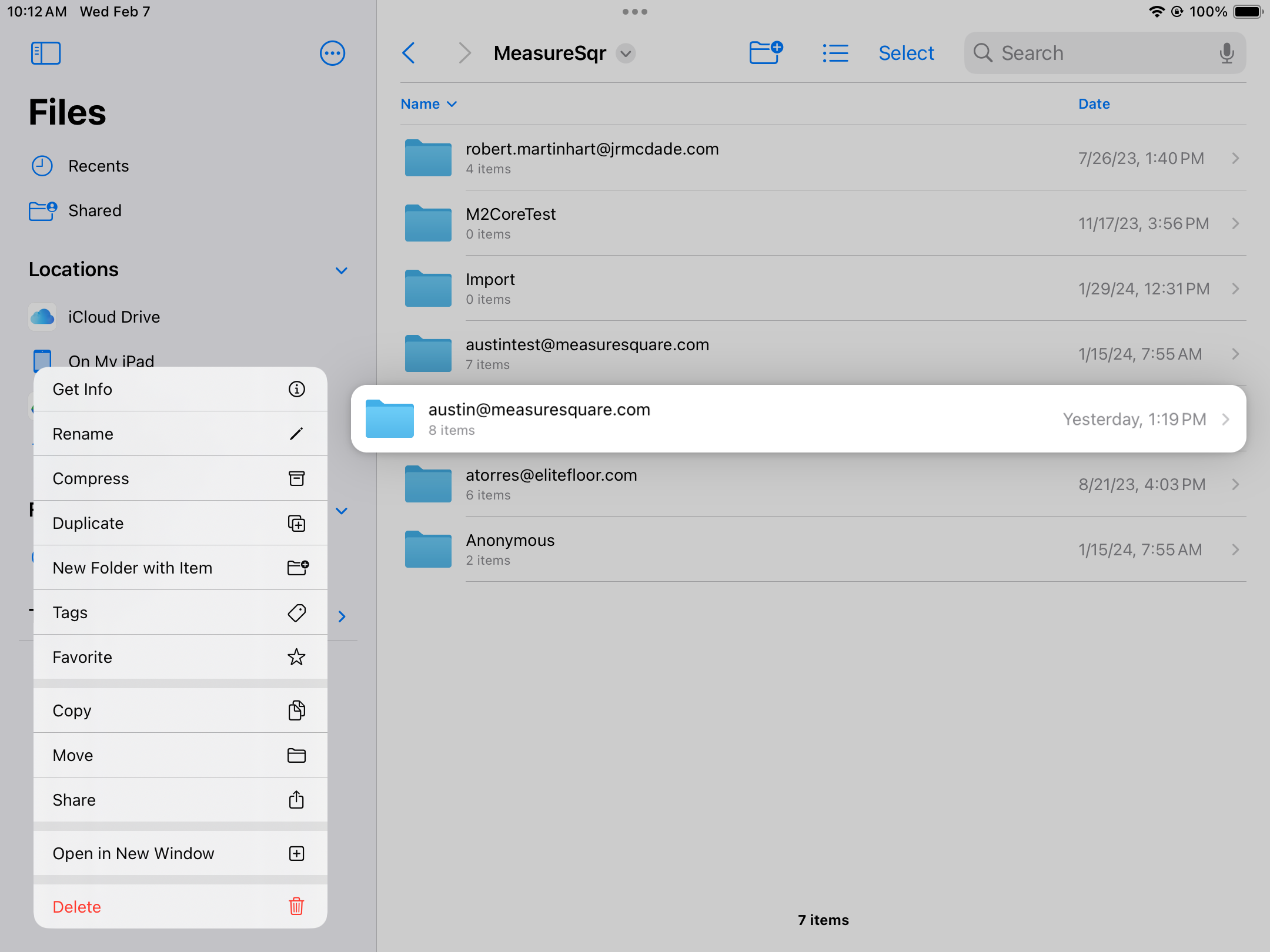This screenshot has width=1270, height=952.
Task: Open the Recents sidebar item
Action: (x=98, y=166)
